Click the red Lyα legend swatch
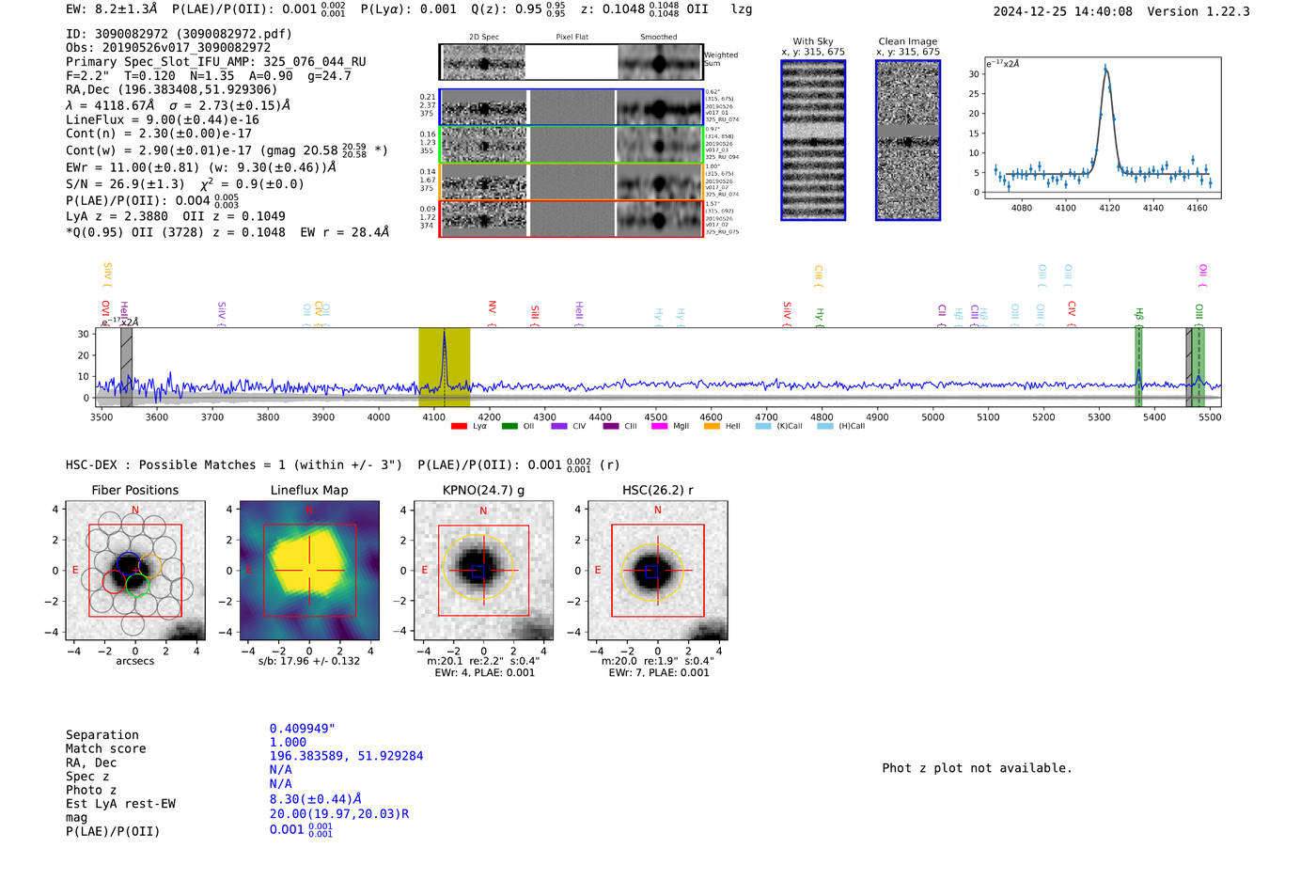Viewport: 1316px width, 896px height. coord(459,426)
